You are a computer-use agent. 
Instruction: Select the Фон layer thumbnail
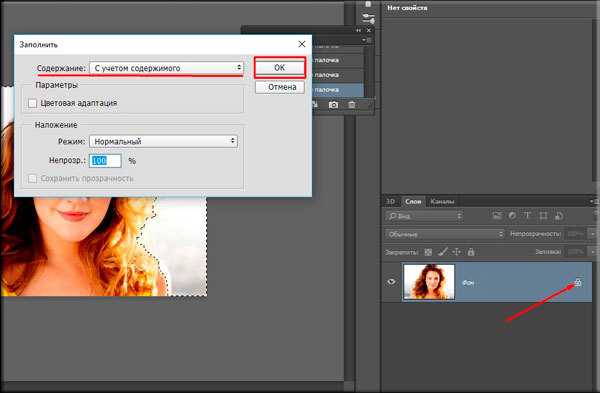(429, 282)
